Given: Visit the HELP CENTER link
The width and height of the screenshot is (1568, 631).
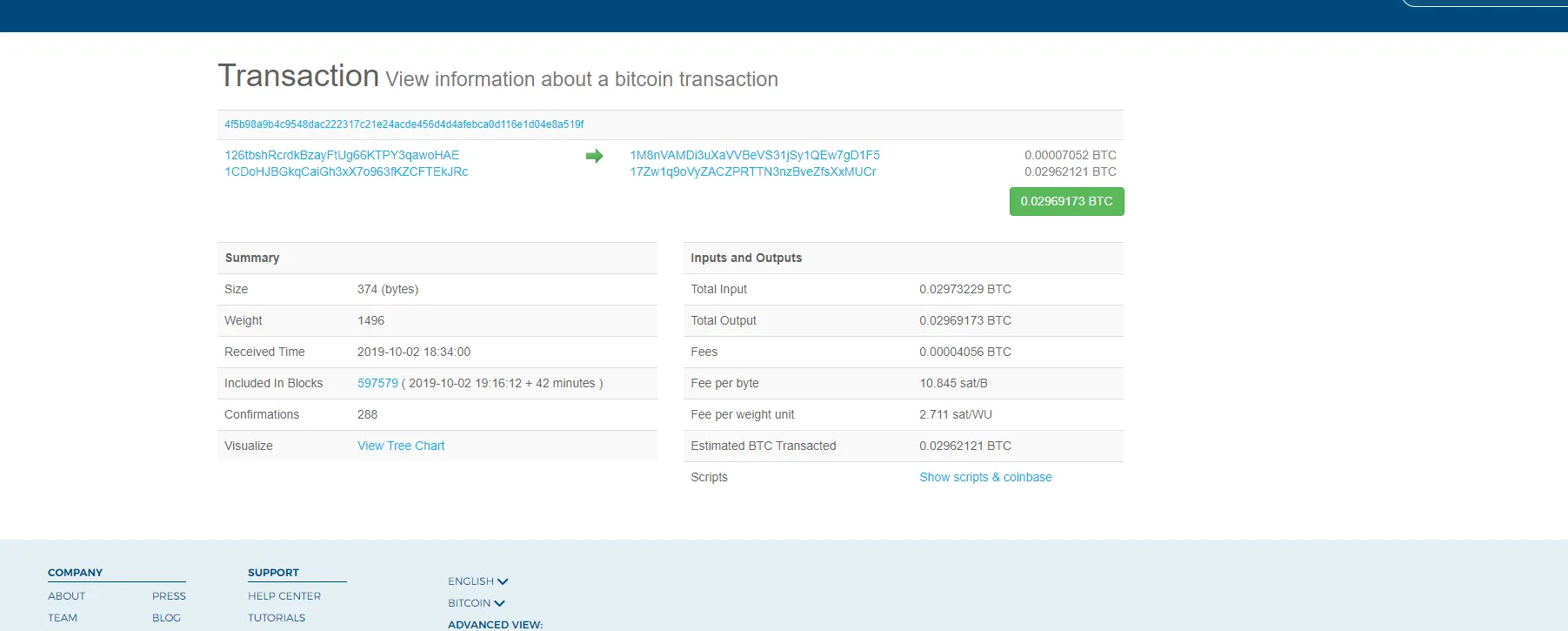Looking at the screenshot, I should pyautogui.click(x=284, y=596).
